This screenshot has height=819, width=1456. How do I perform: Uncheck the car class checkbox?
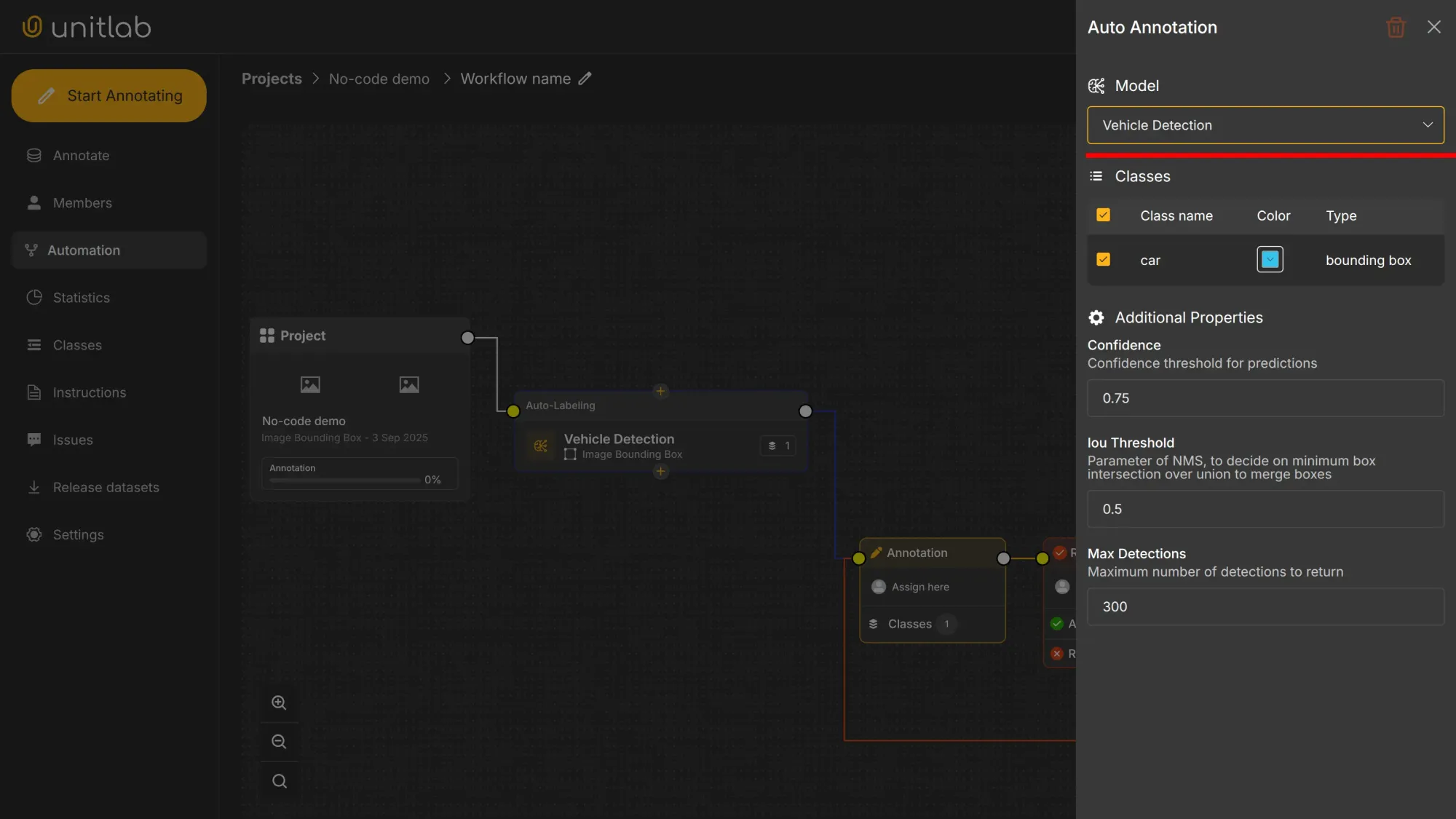pyautogui.click(x=1104, y=259)
